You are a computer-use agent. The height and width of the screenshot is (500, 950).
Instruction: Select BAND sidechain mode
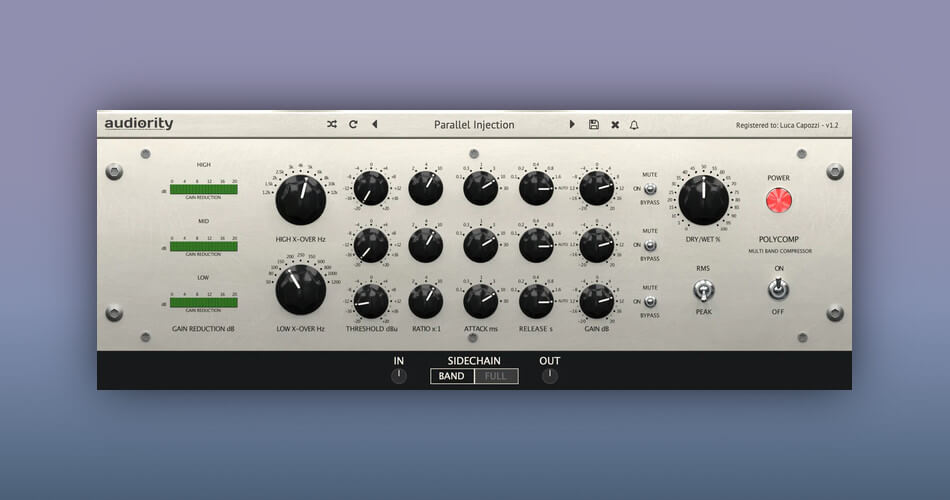tap(452, 376)
